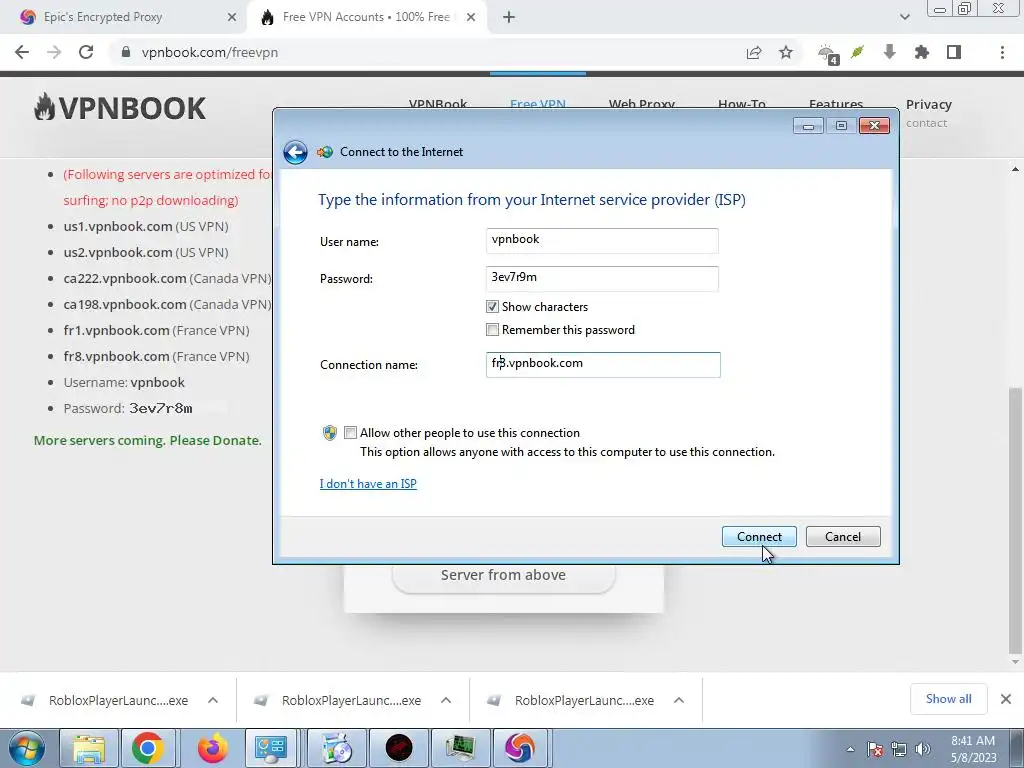The height and width of the screenshot is (768, 1024).
Task: Click the Connection name input field
Action: [x=603, y=365]
